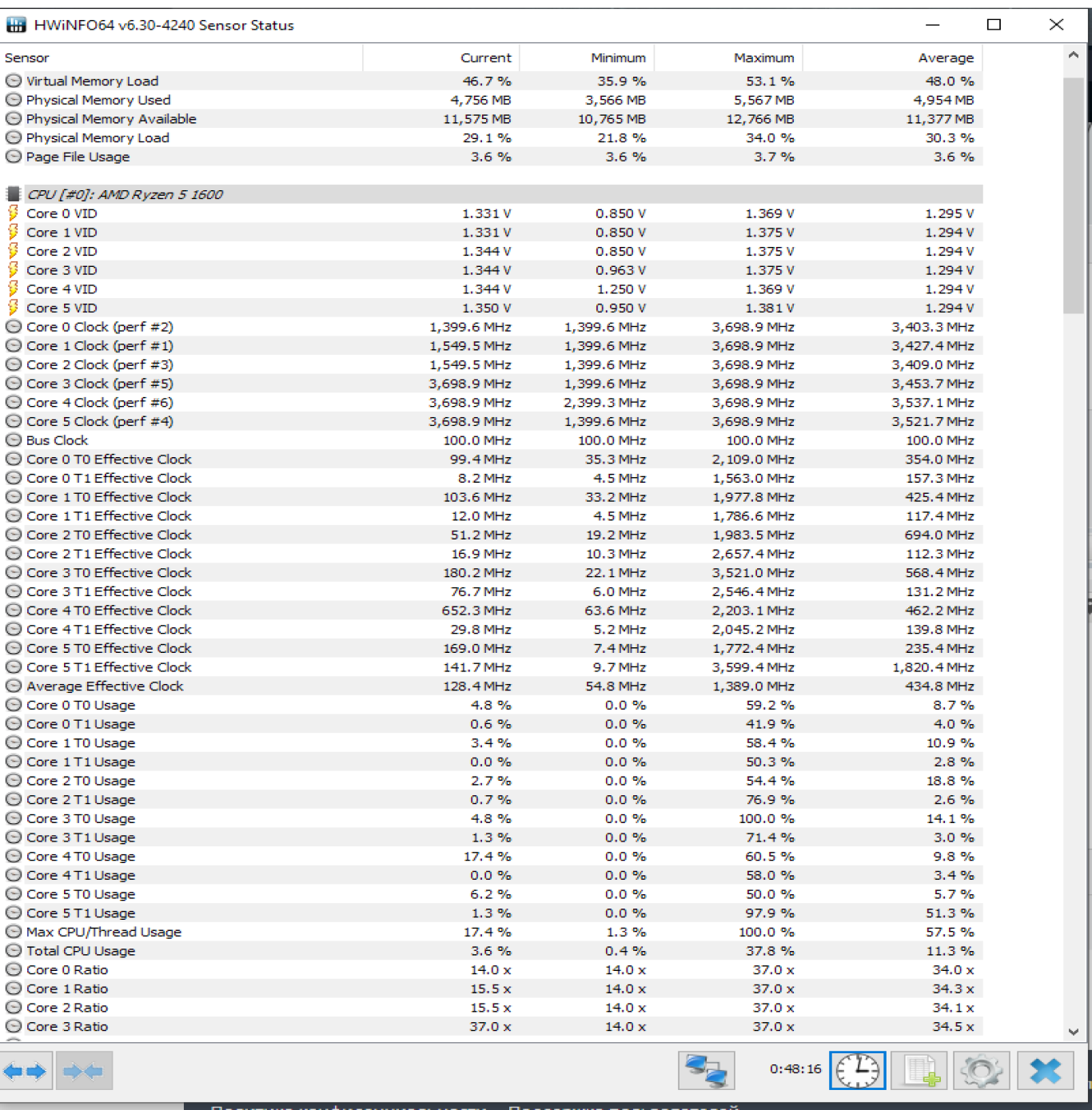Click the circle icon beside Core 3 Ratio
The image size is (1092, 1110).
14,1026
